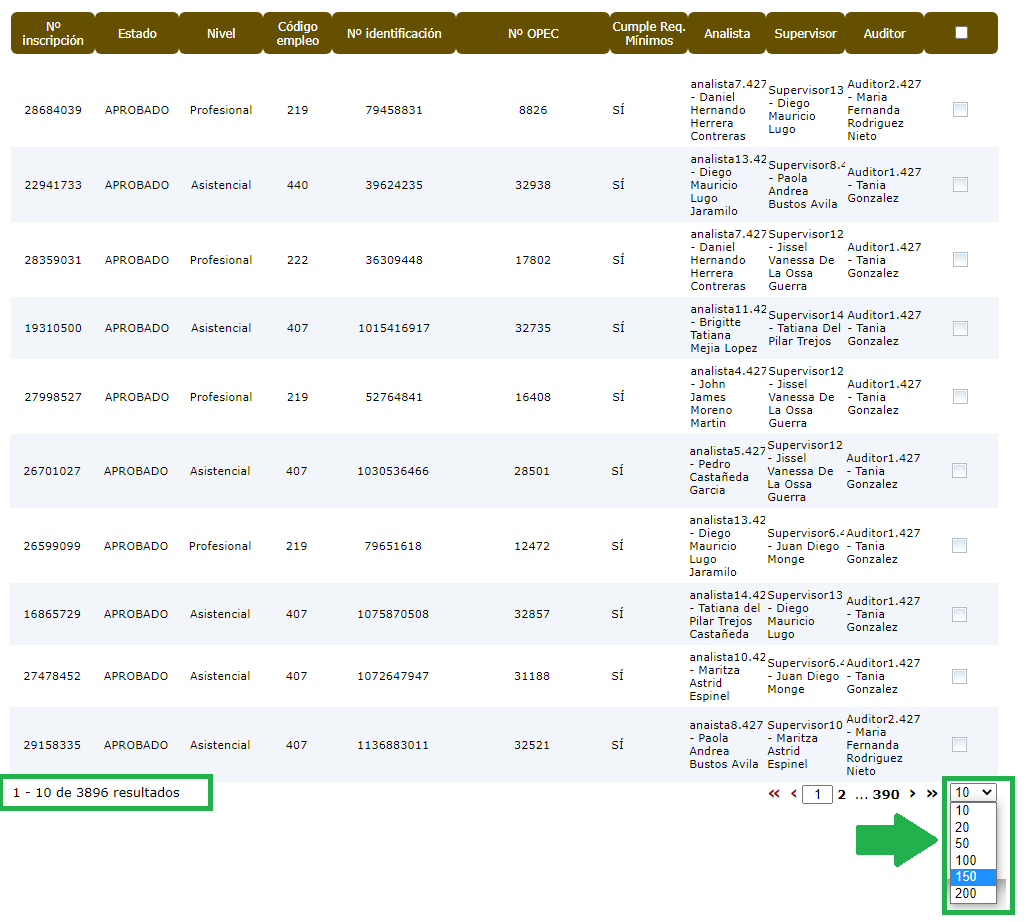Click the Nº OPEC column header
The height and width of the screenshot is (922, 1030).
pyautogui.click(x=533, y=33)
